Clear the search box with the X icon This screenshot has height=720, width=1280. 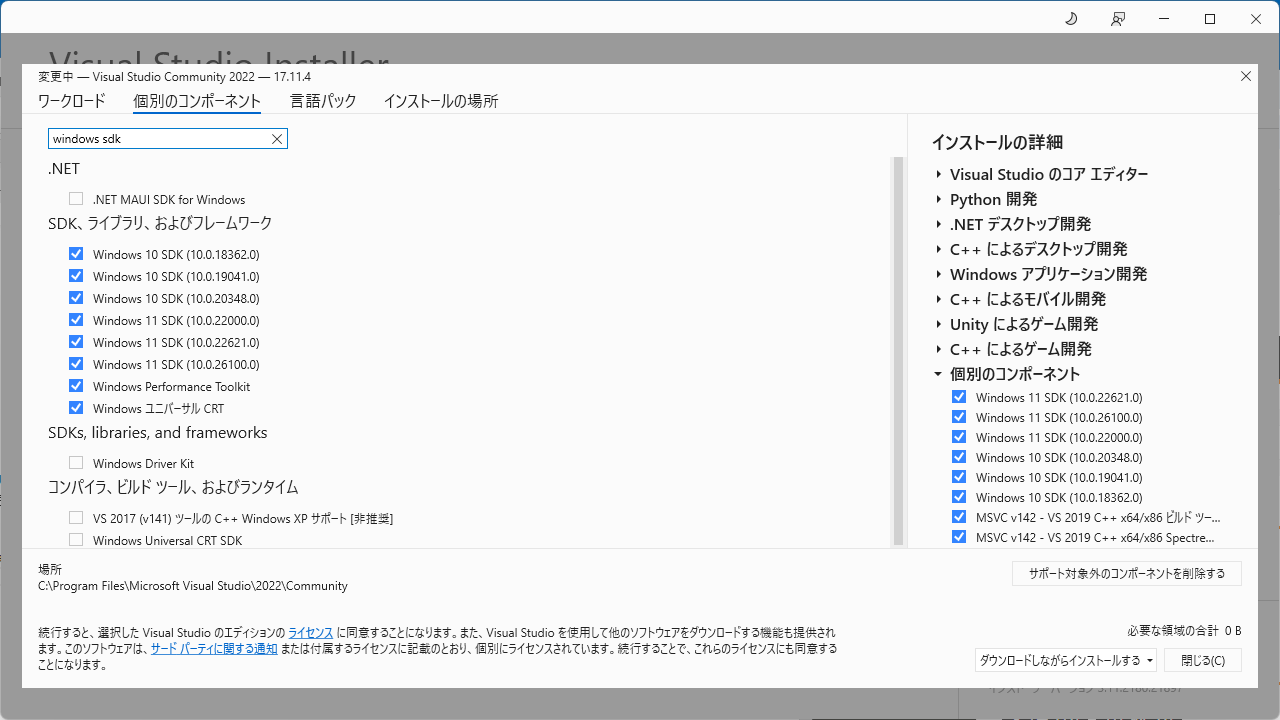pyautogui.click(x=277, y=139)
